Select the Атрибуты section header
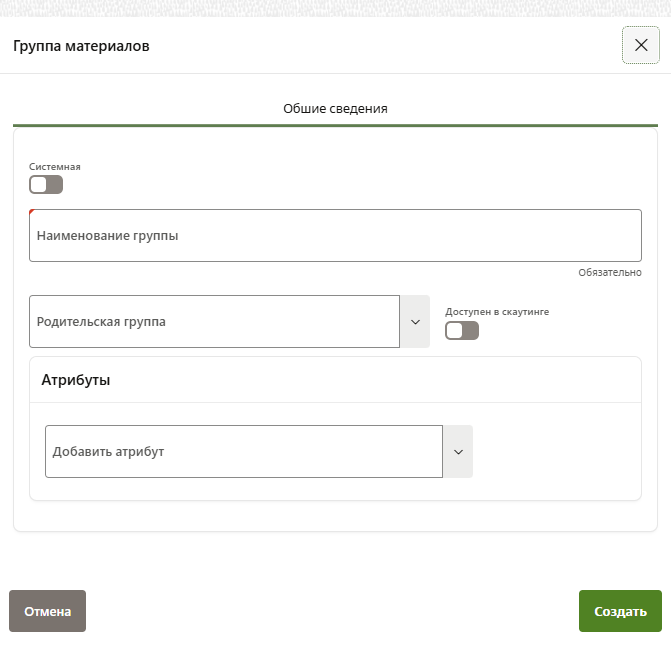This screenshot has width=671, height=652. 76,380
